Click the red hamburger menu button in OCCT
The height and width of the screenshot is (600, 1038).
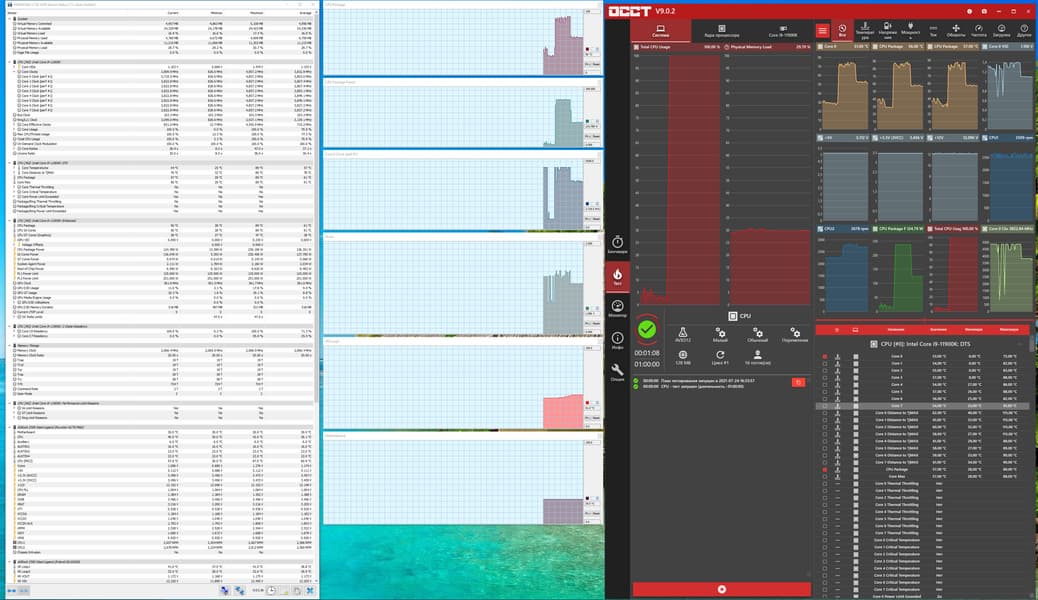pos(822,30)
